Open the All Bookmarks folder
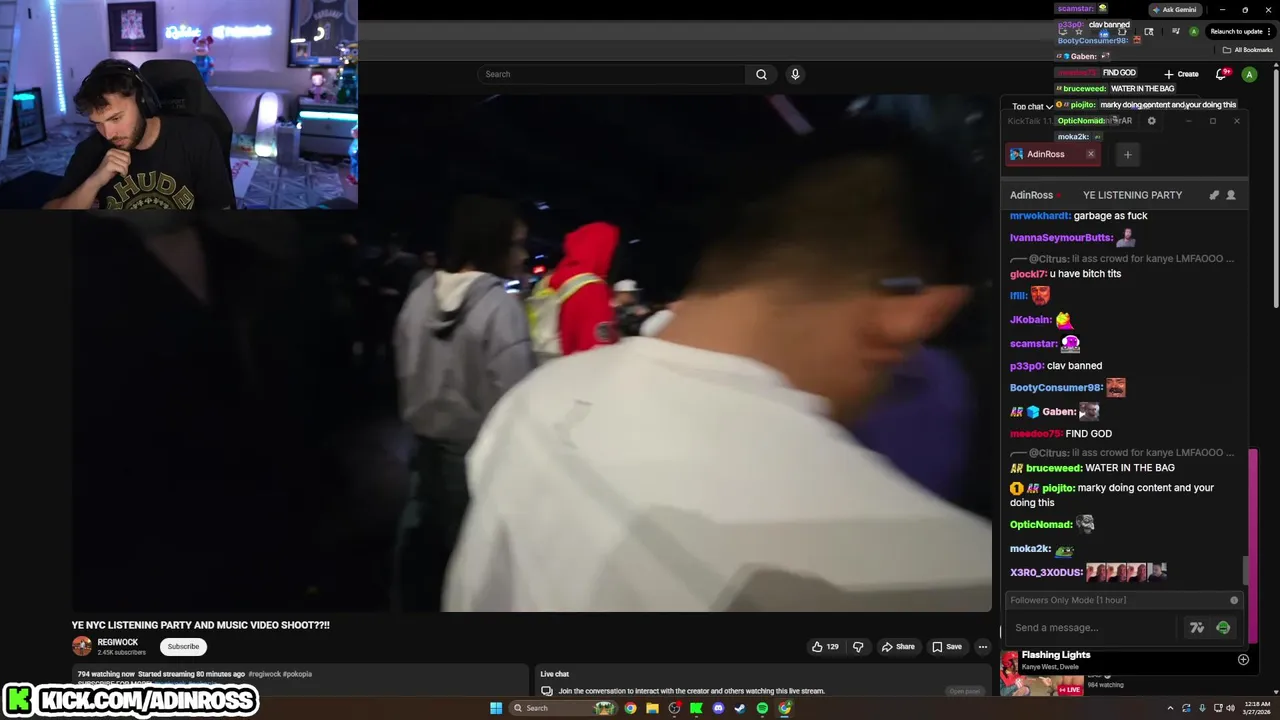1280x720 pixels. point(1248,50)
